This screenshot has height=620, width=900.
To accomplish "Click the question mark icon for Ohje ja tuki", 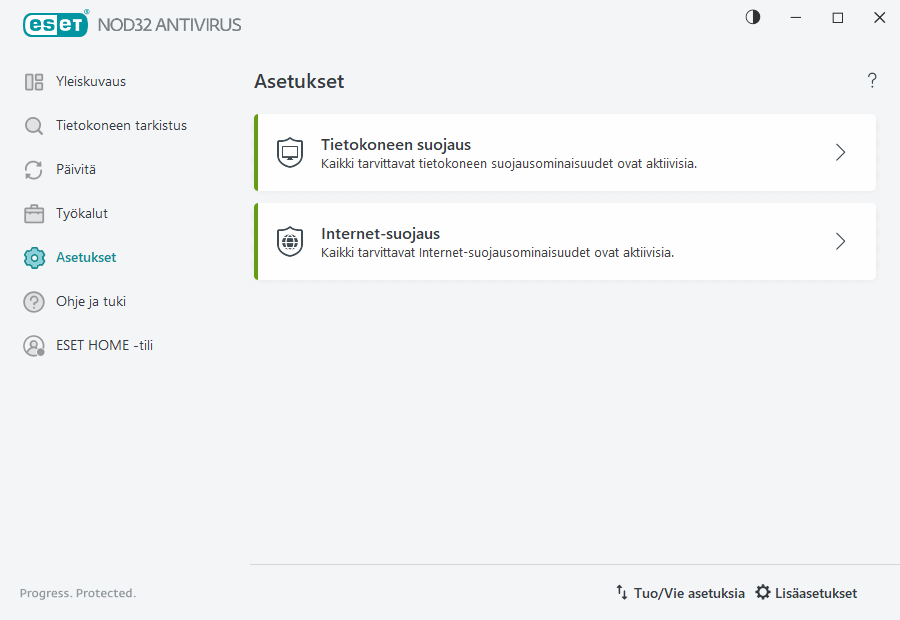I will click(32, 301).
